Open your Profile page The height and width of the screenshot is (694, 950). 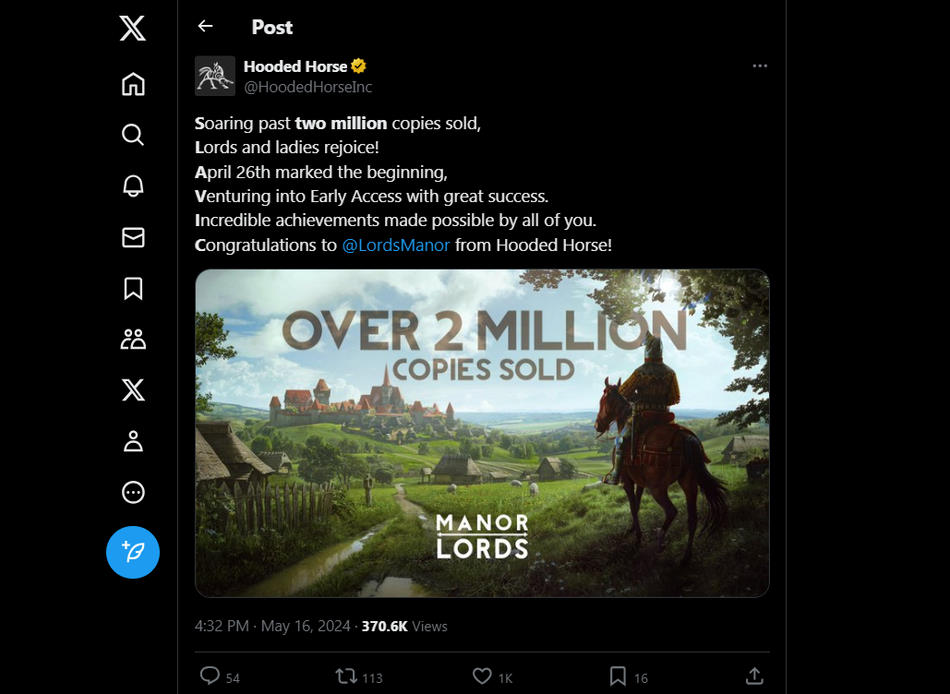point(132,441)
